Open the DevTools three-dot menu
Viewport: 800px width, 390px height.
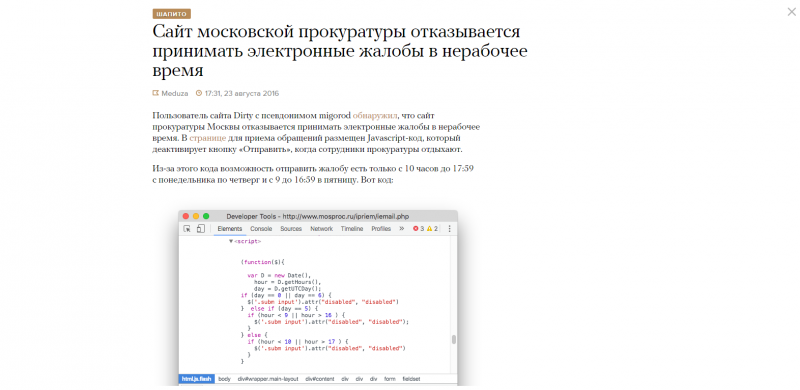tap(449, 229)
